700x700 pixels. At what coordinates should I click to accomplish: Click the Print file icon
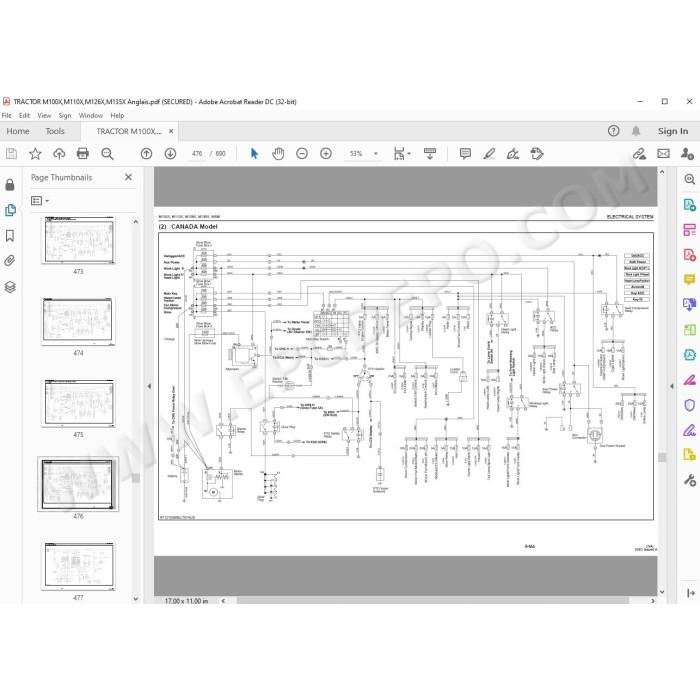[83, 154]
